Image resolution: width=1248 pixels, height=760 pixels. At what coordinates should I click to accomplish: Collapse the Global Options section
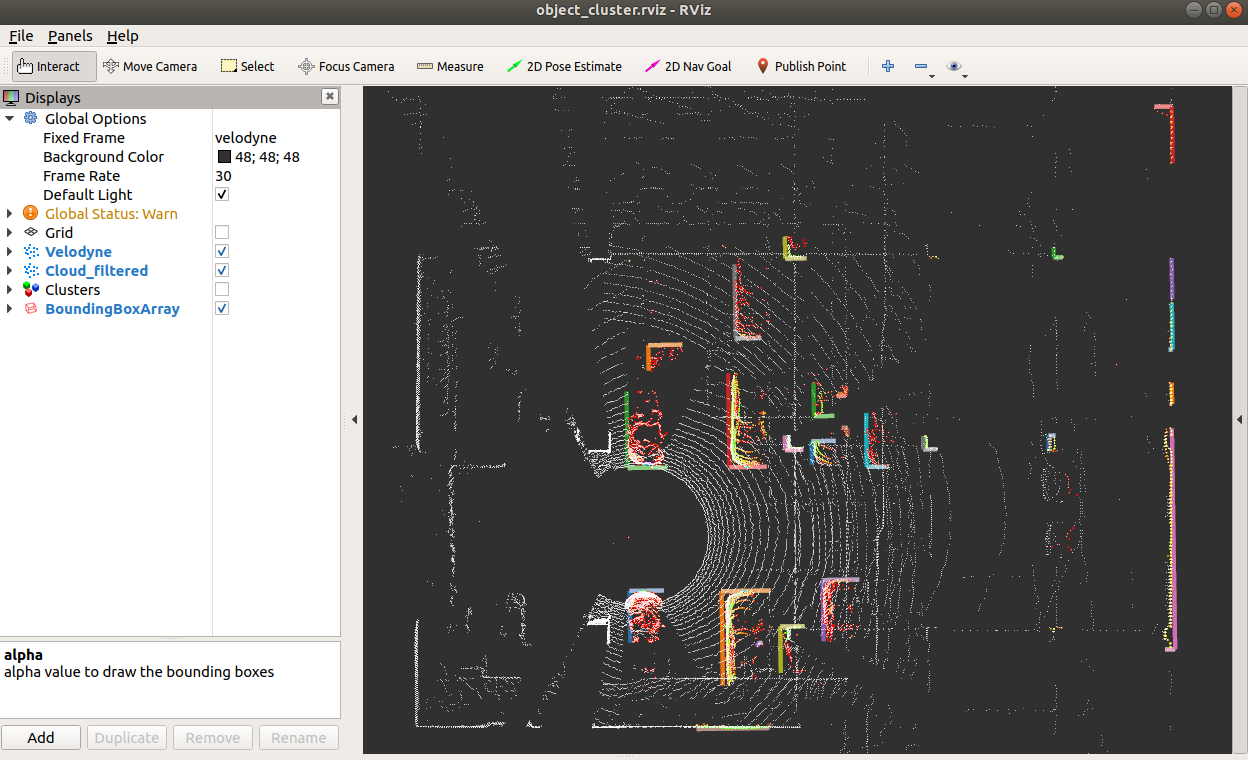tap(10, 119)
